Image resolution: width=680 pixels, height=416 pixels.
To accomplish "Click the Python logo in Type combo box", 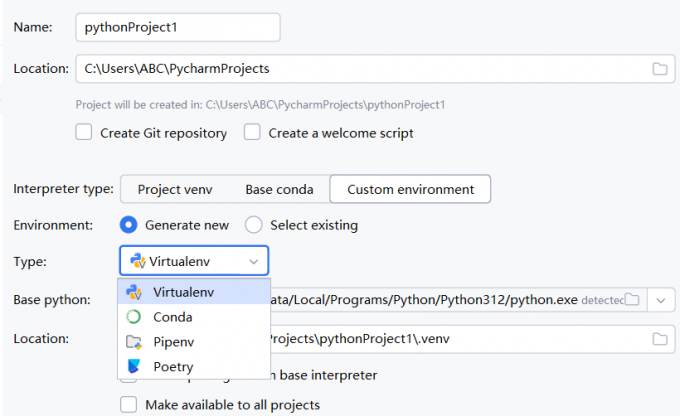I will [x=137, y=261].
